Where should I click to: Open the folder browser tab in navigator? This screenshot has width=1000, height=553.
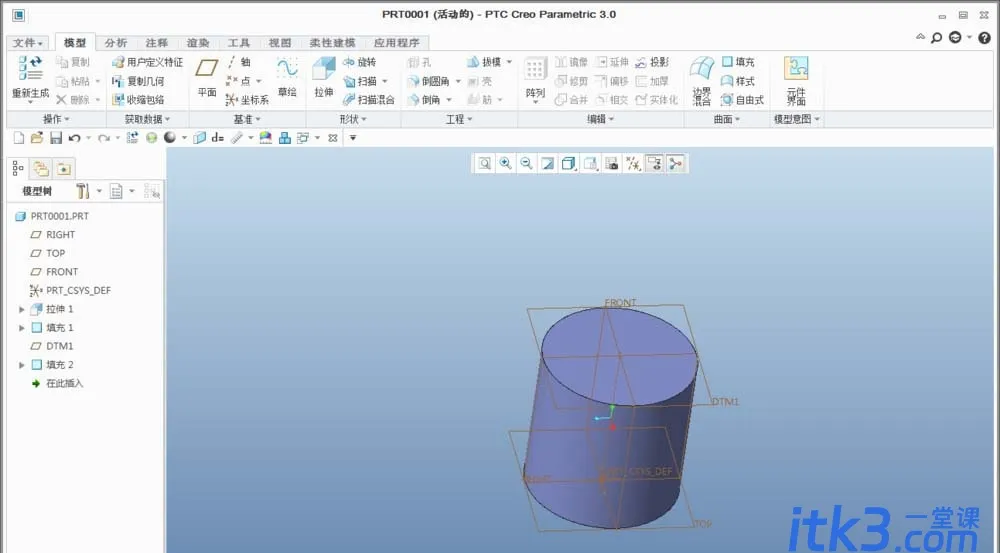click(41, 169)
